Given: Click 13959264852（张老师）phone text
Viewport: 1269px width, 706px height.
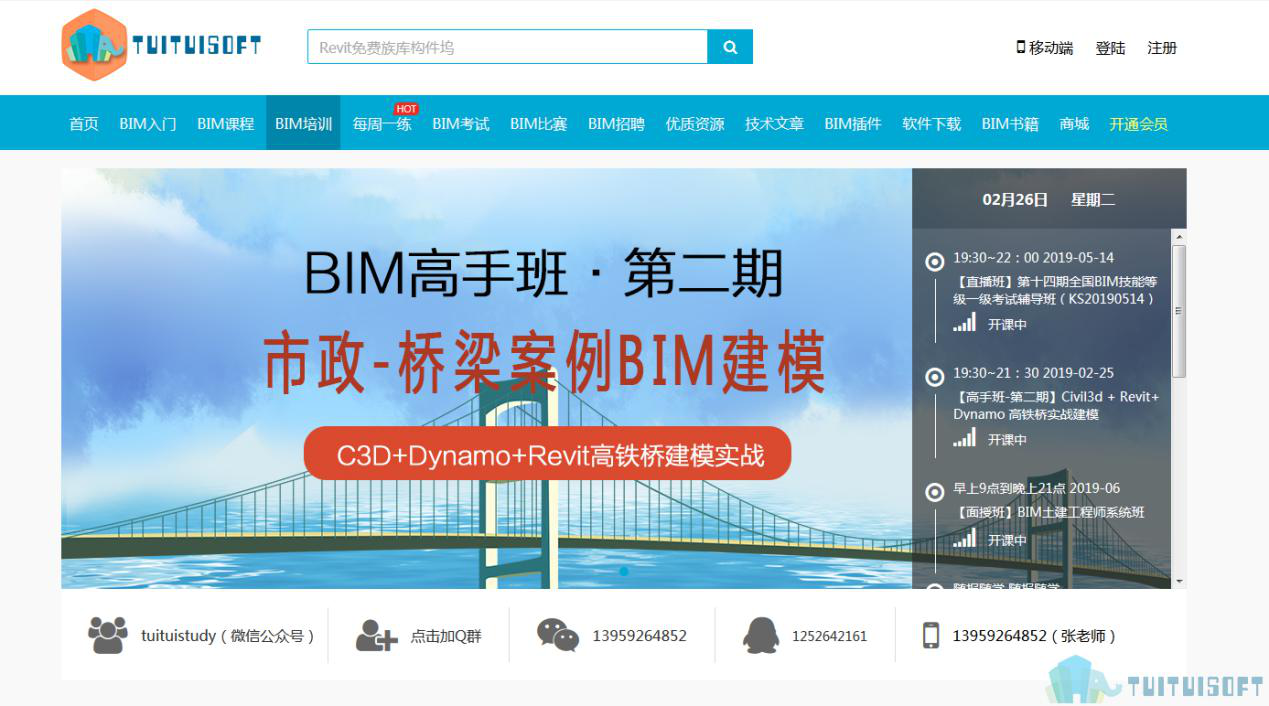Looking at the screenshot, I should tap(1034, 635).
